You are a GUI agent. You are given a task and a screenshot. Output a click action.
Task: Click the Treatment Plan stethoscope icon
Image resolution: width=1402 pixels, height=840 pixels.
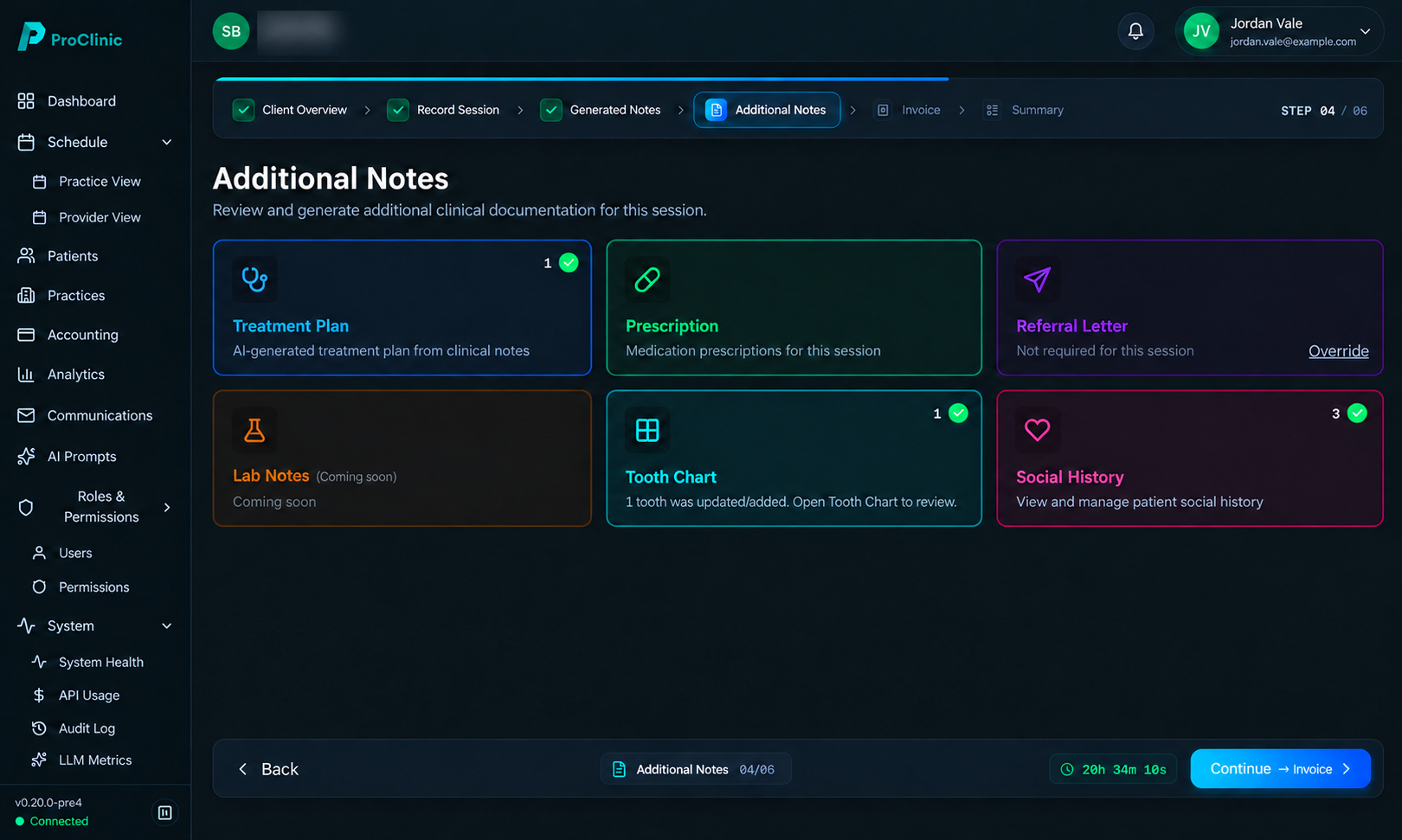(254, 279)
